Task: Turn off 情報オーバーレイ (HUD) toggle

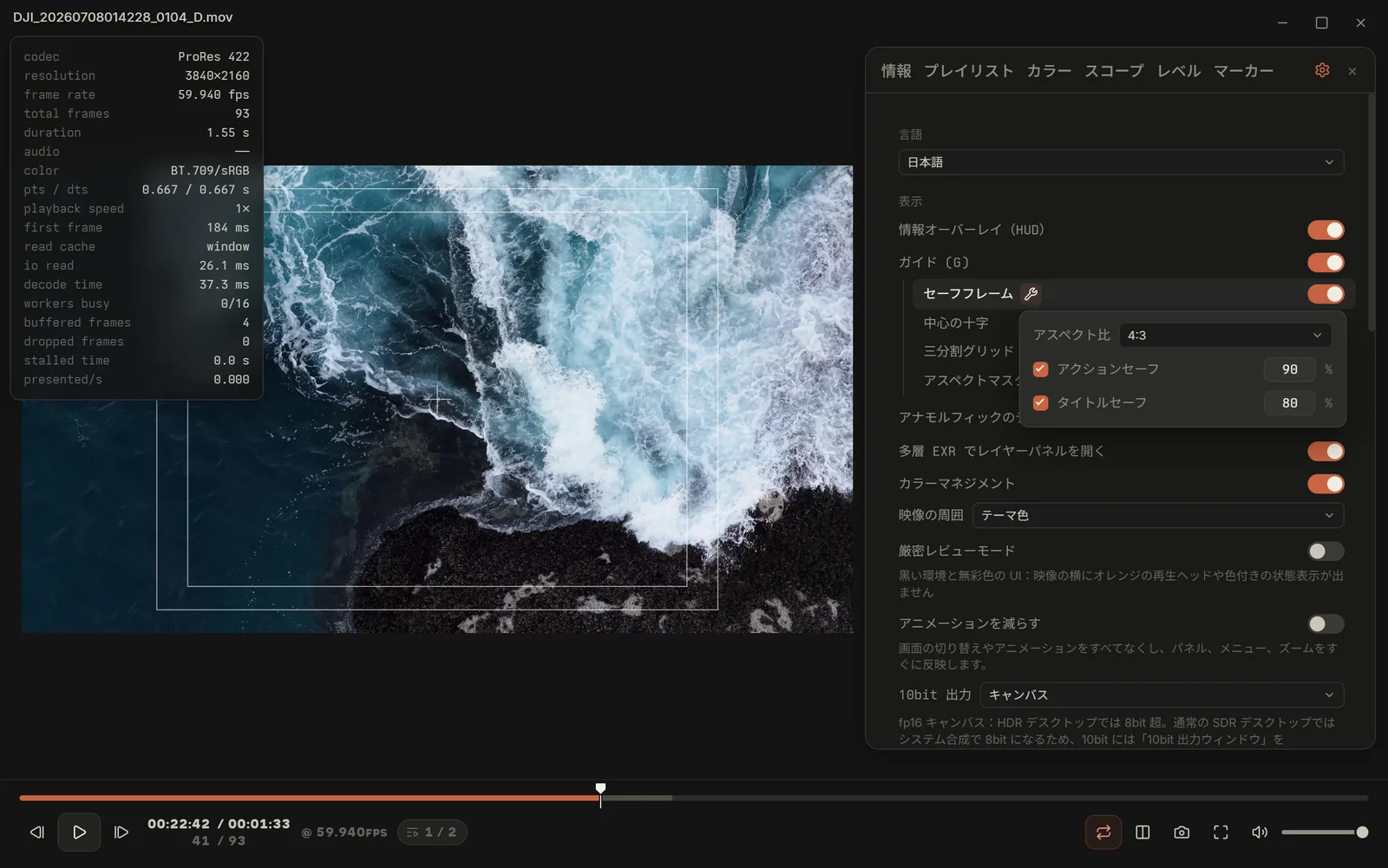Action: coord(1326,230)
